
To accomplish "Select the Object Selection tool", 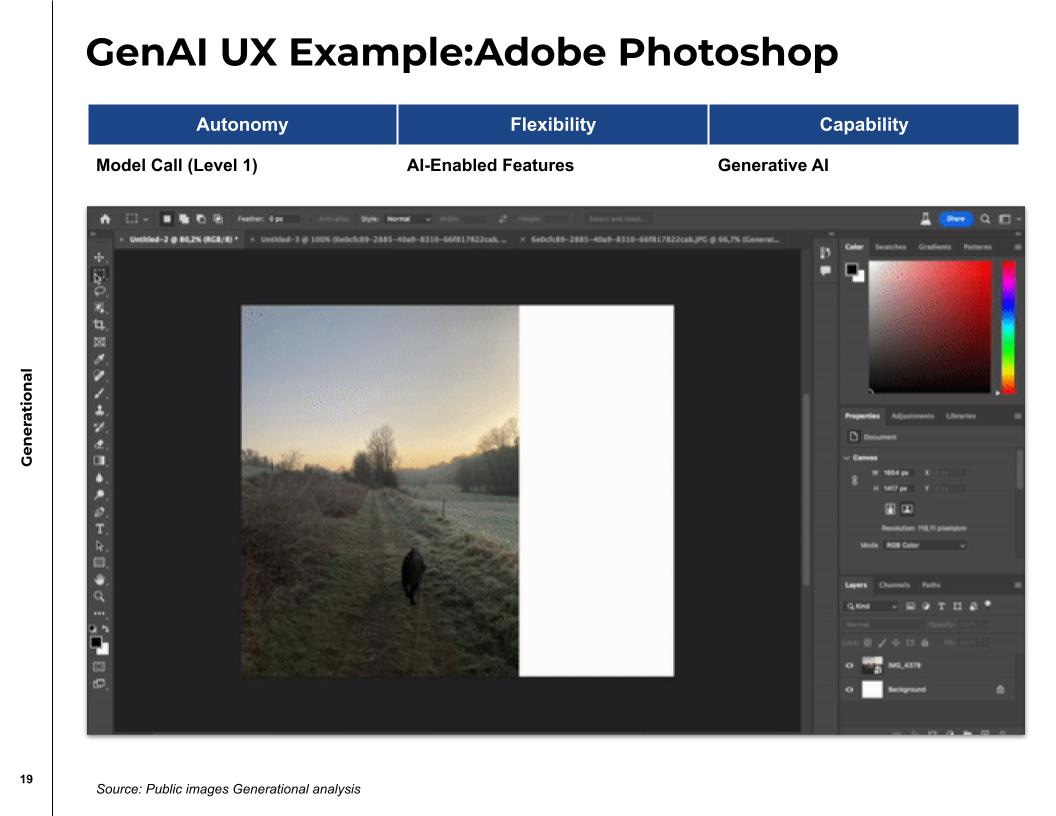I will click(x=99, y=308).
